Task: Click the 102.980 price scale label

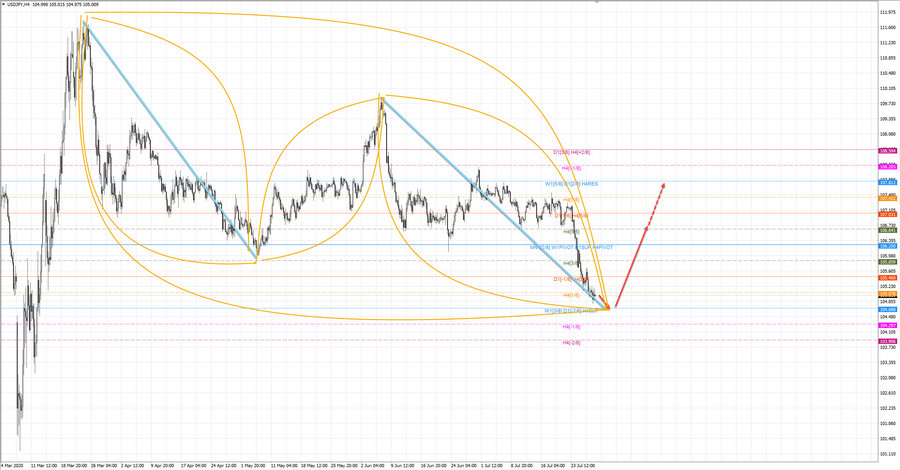Action: point(888,378)
